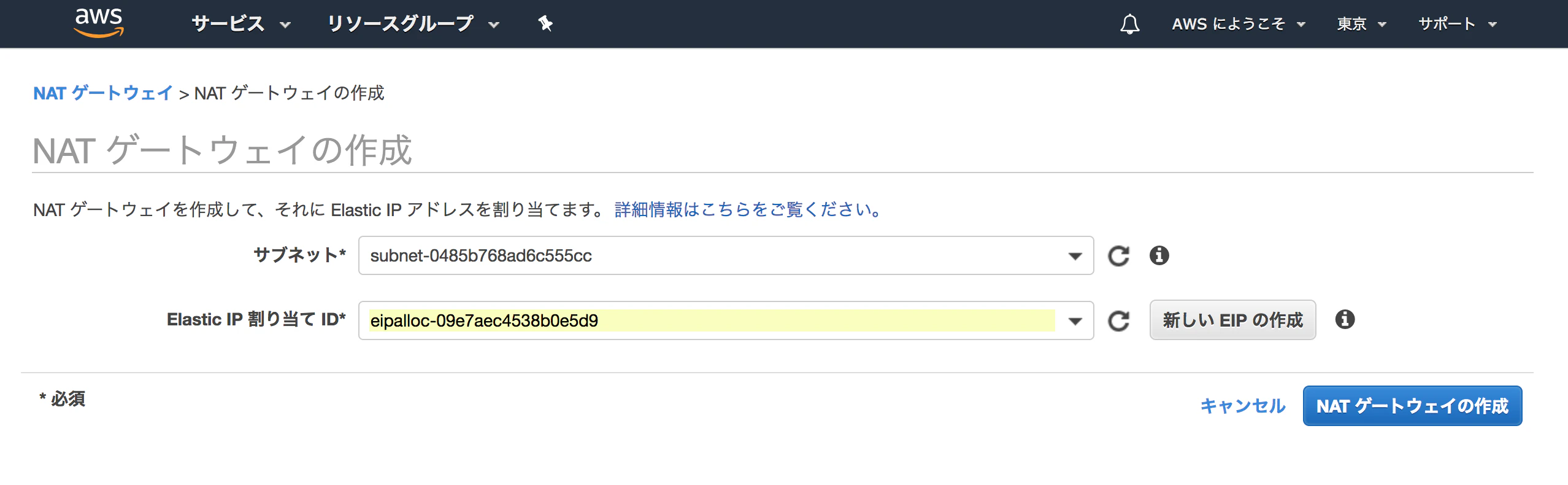The height and width of the screenshot is (485, 1568).
Task: Click the info icon next to subnet refresh
Action: 1159,256
